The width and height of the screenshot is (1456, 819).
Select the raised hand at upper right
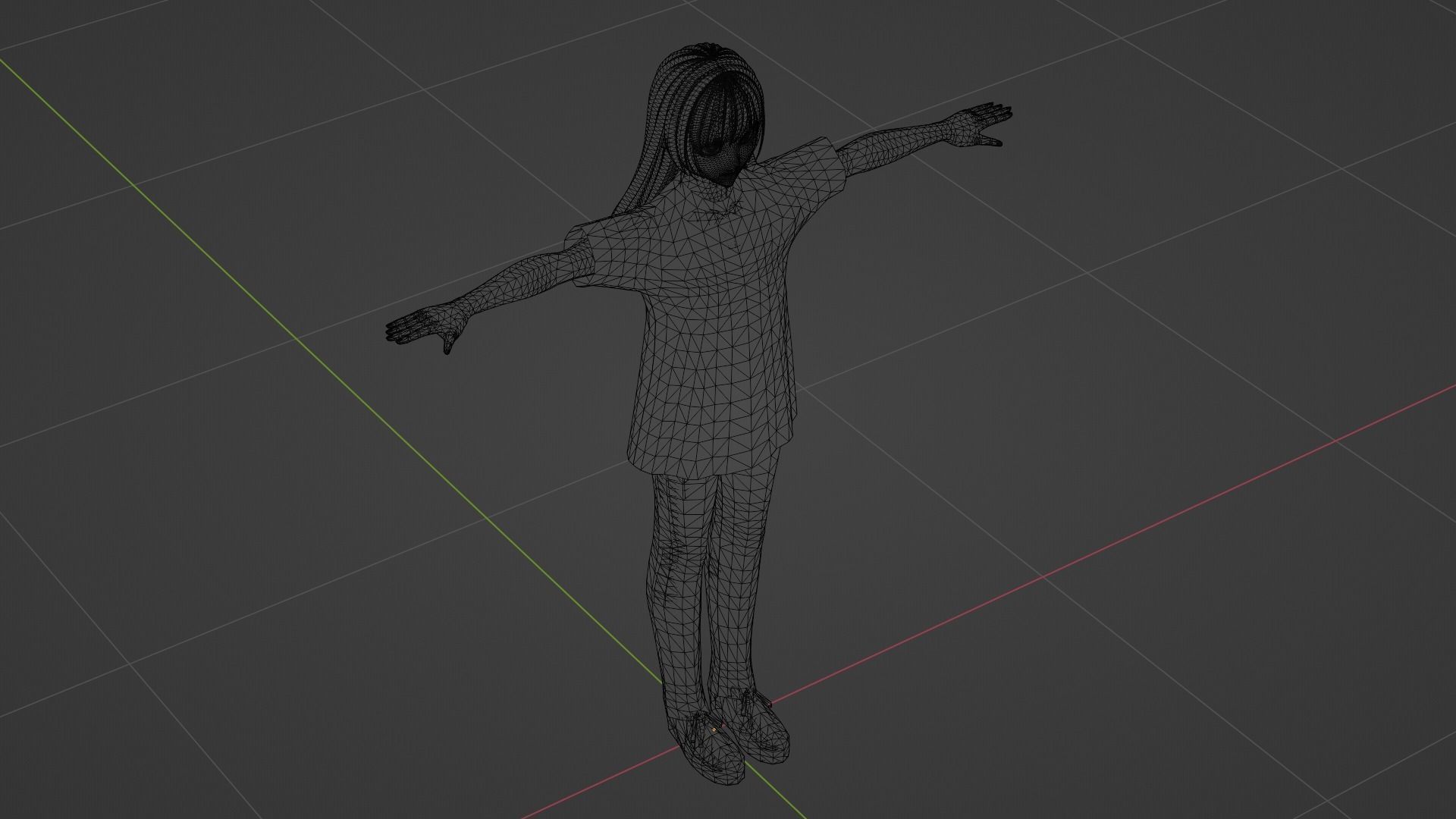point(977,126)
